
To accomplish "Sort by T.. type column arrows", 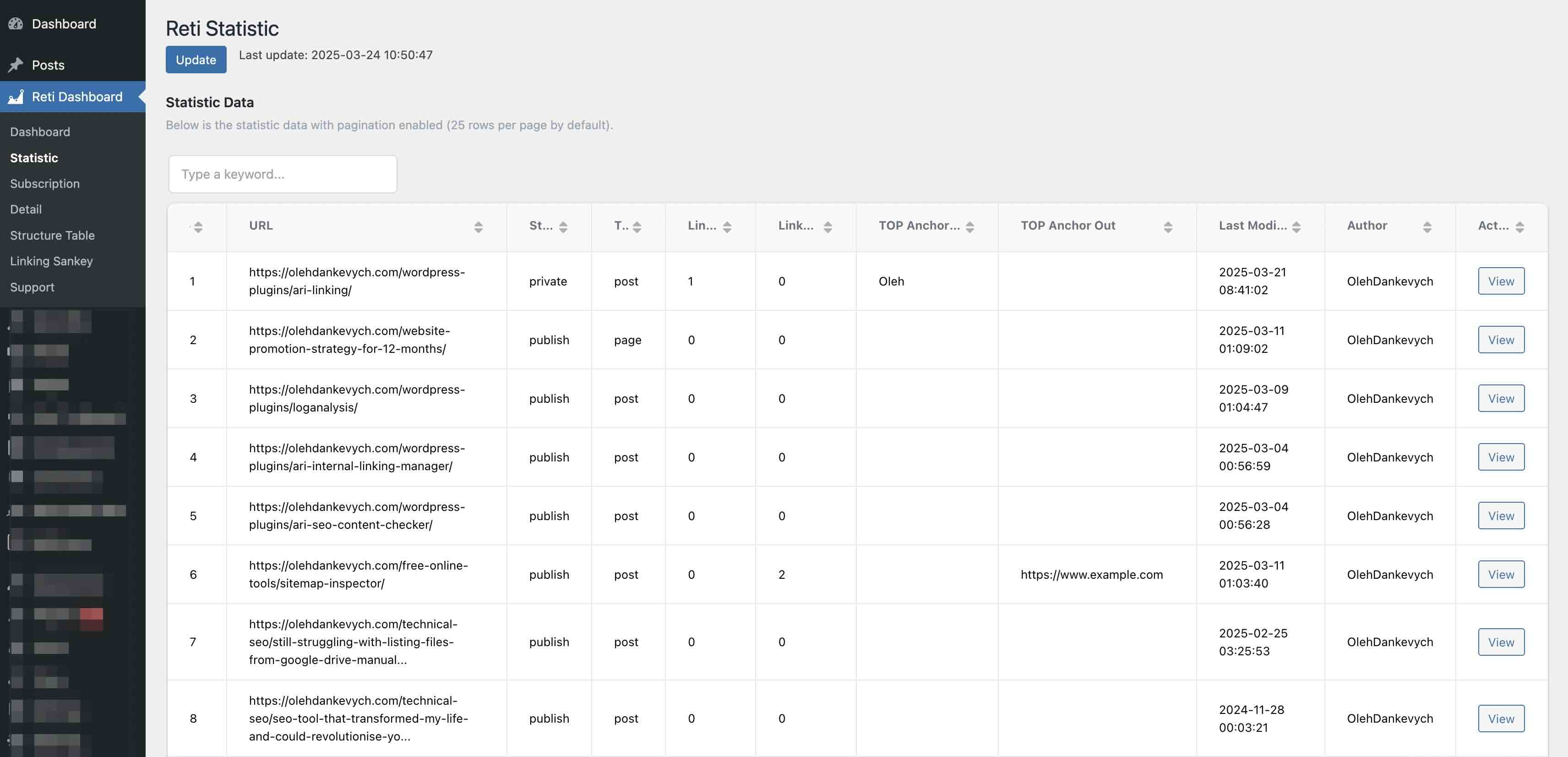I will click(x=637, y=226).
